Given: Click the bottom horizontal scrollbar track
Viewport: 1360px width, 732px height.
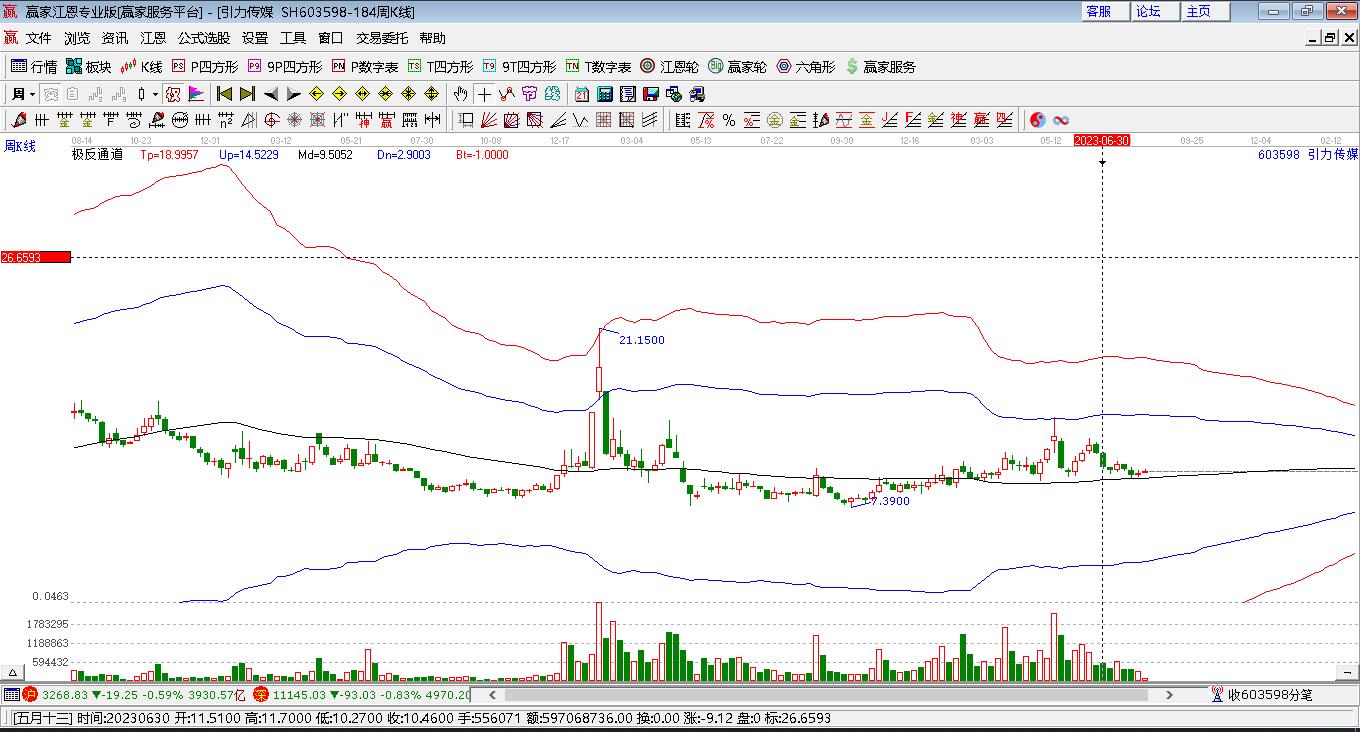Looking at the screenshot, I should (820, 694).
